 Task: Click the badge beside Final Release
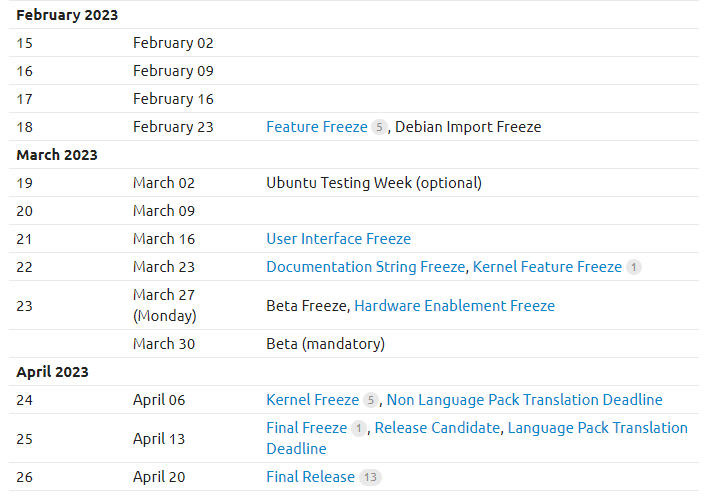[x=370, y=477]
